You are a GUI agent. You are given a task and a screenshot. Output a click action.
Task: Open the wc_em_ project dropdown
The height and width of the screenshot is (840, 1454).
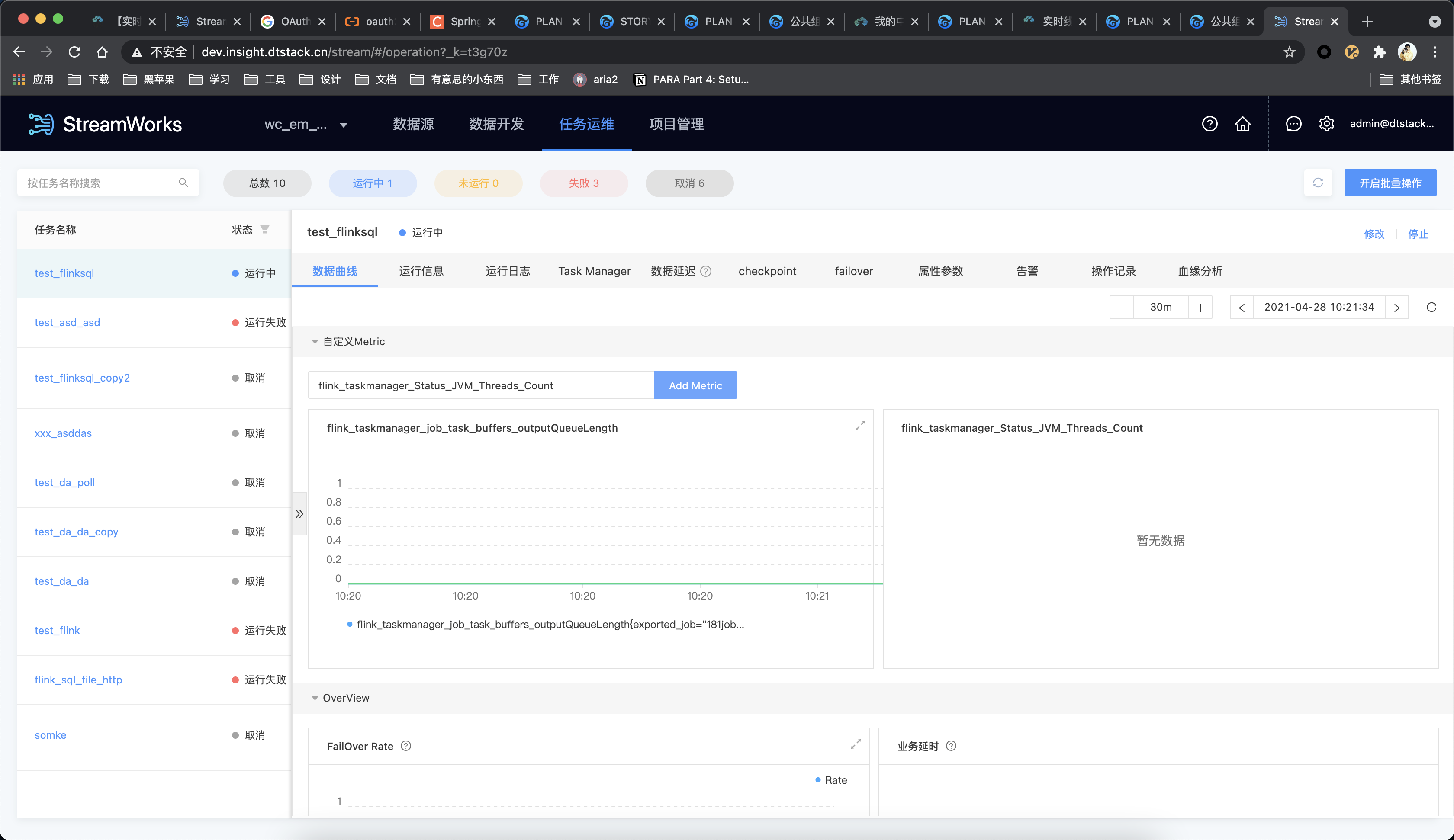pos(305,124)
